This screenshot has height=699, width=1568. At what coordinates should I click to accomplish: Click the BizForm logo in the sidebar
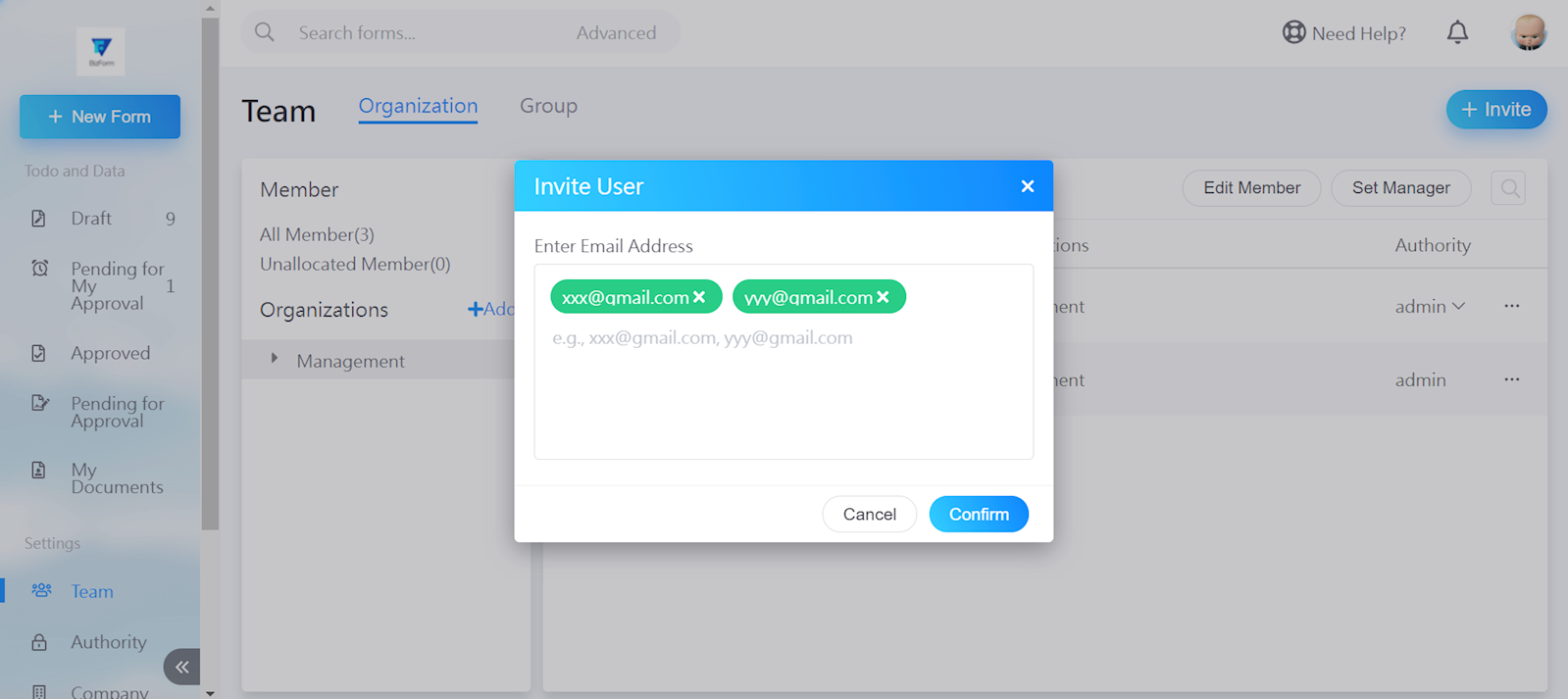pos(101,51)
